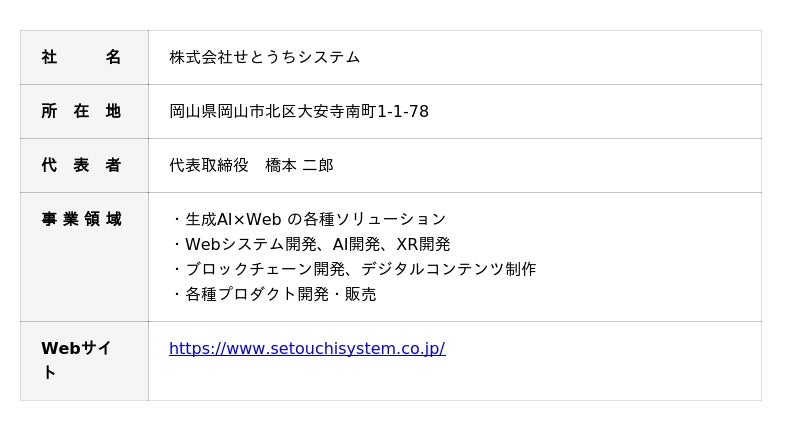This screenshot has width=800, height=431.
Task: Click the 社名 row header
Action: (81, 58)
